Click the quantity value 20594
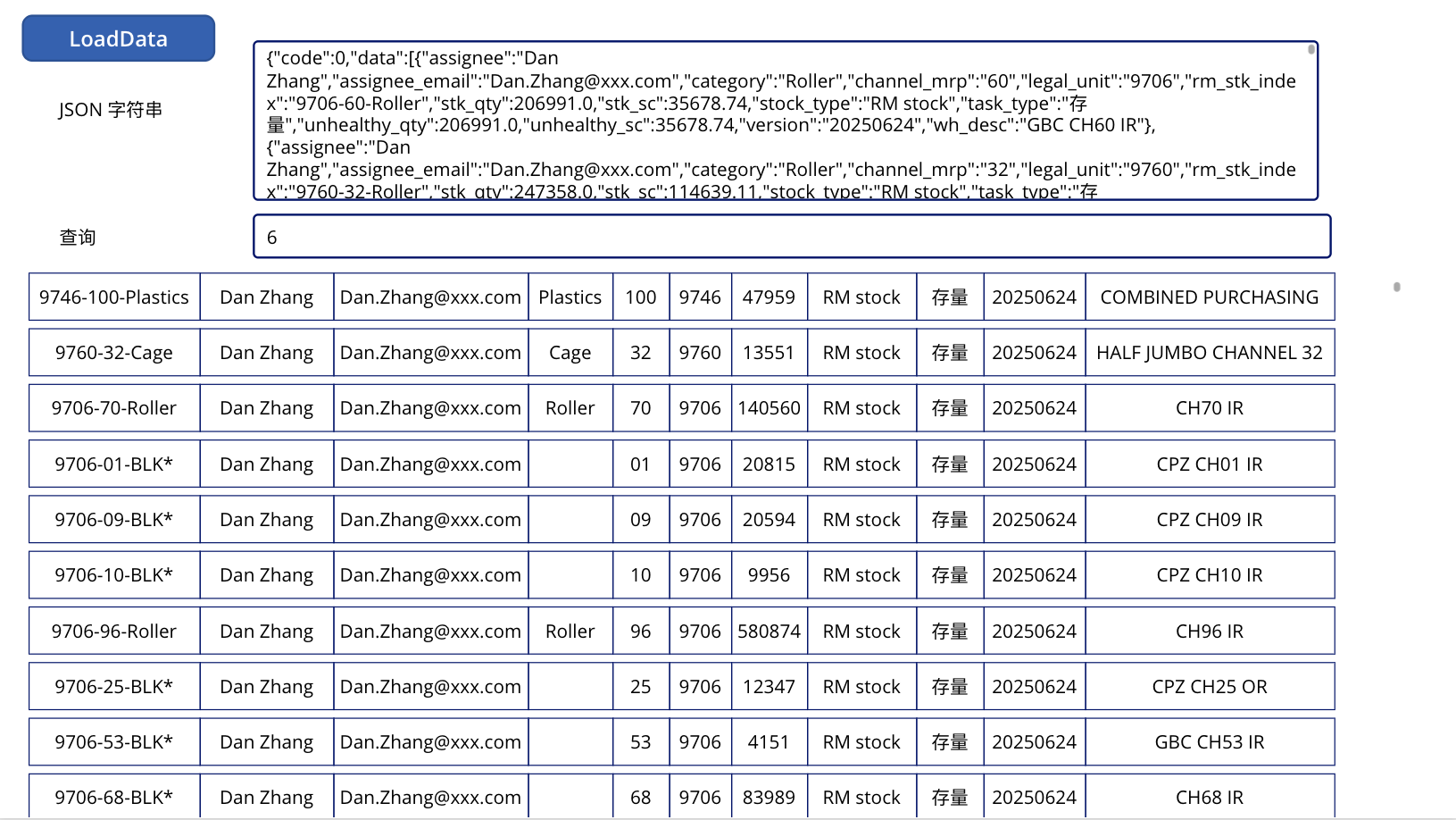1456x820 pixels. 769,520
